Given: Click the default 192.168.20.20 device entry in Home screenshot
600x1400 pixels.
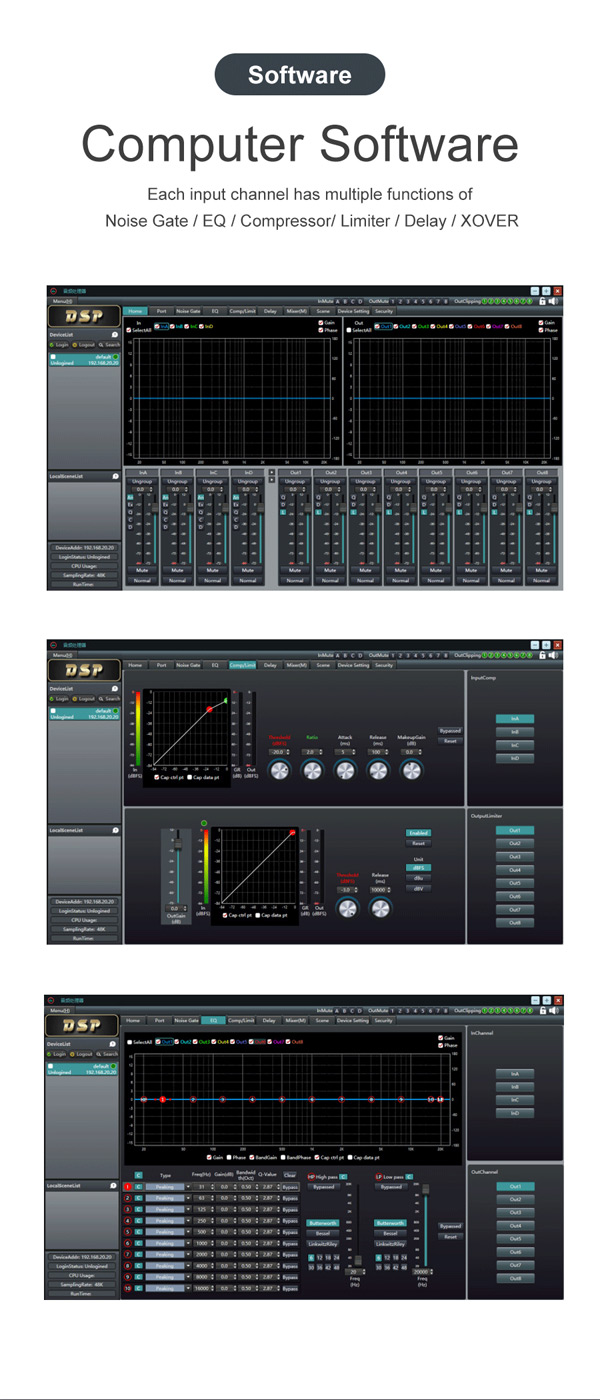Looking at the screenshot, I should point(84,362).
